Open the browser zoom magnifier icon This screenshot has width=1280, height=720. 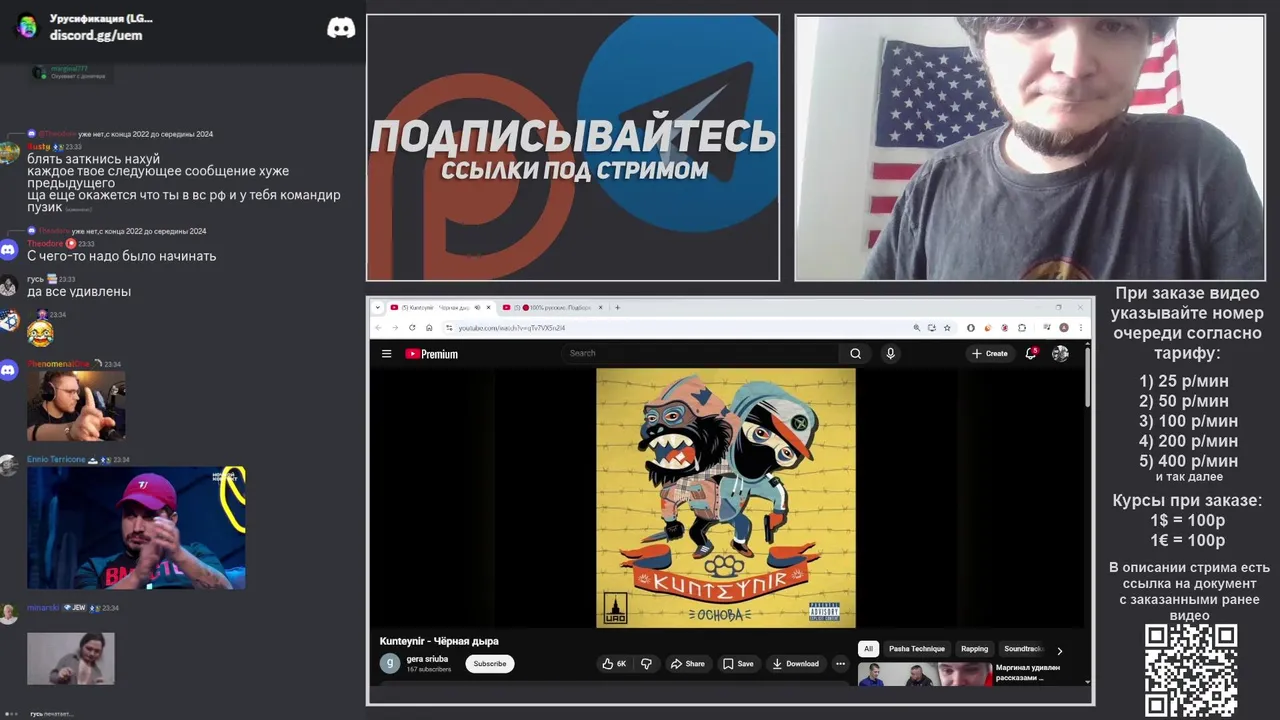click(916, 327)
